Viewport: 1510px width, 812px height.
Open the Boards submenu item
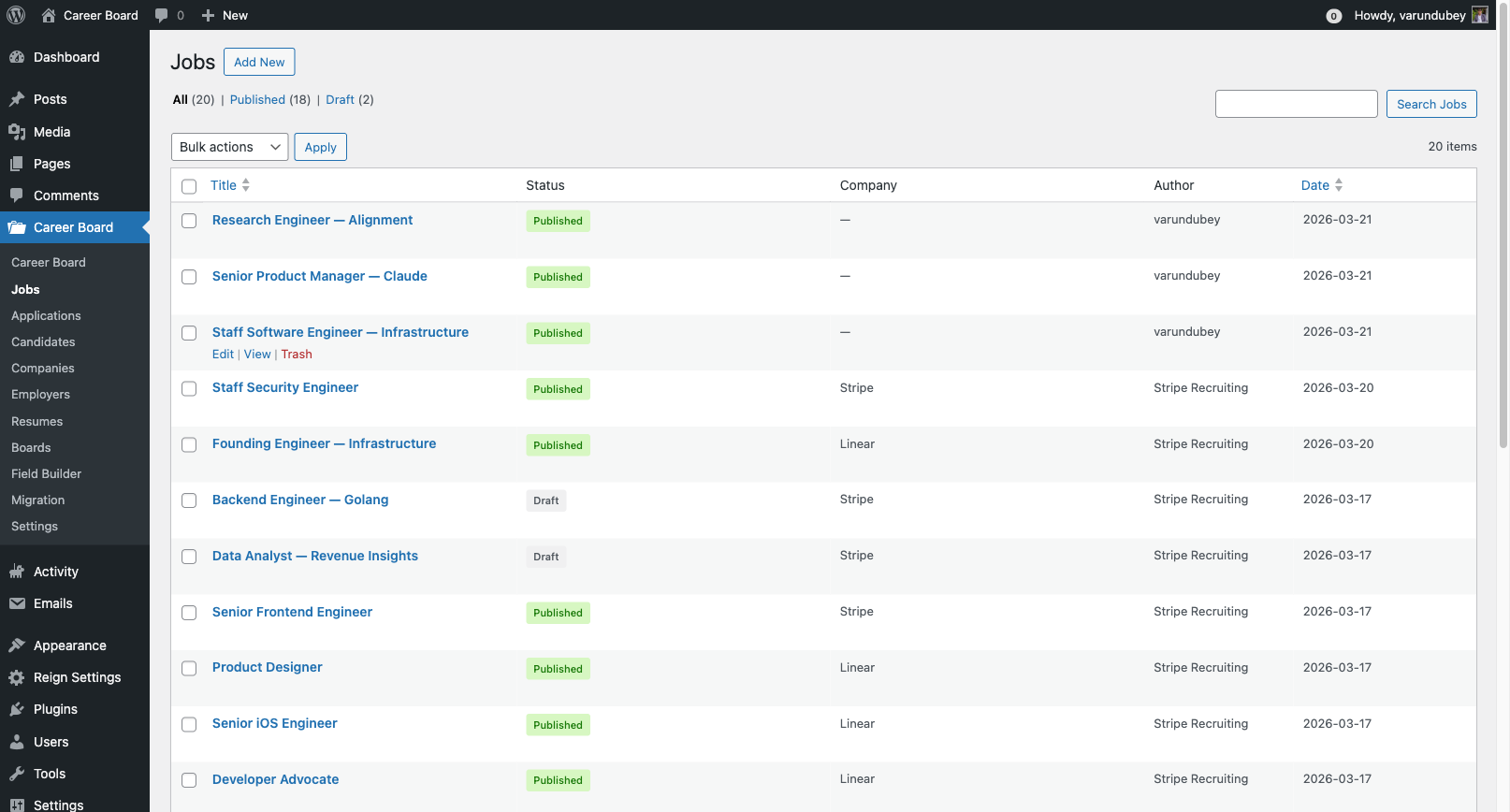click(31, 448)
